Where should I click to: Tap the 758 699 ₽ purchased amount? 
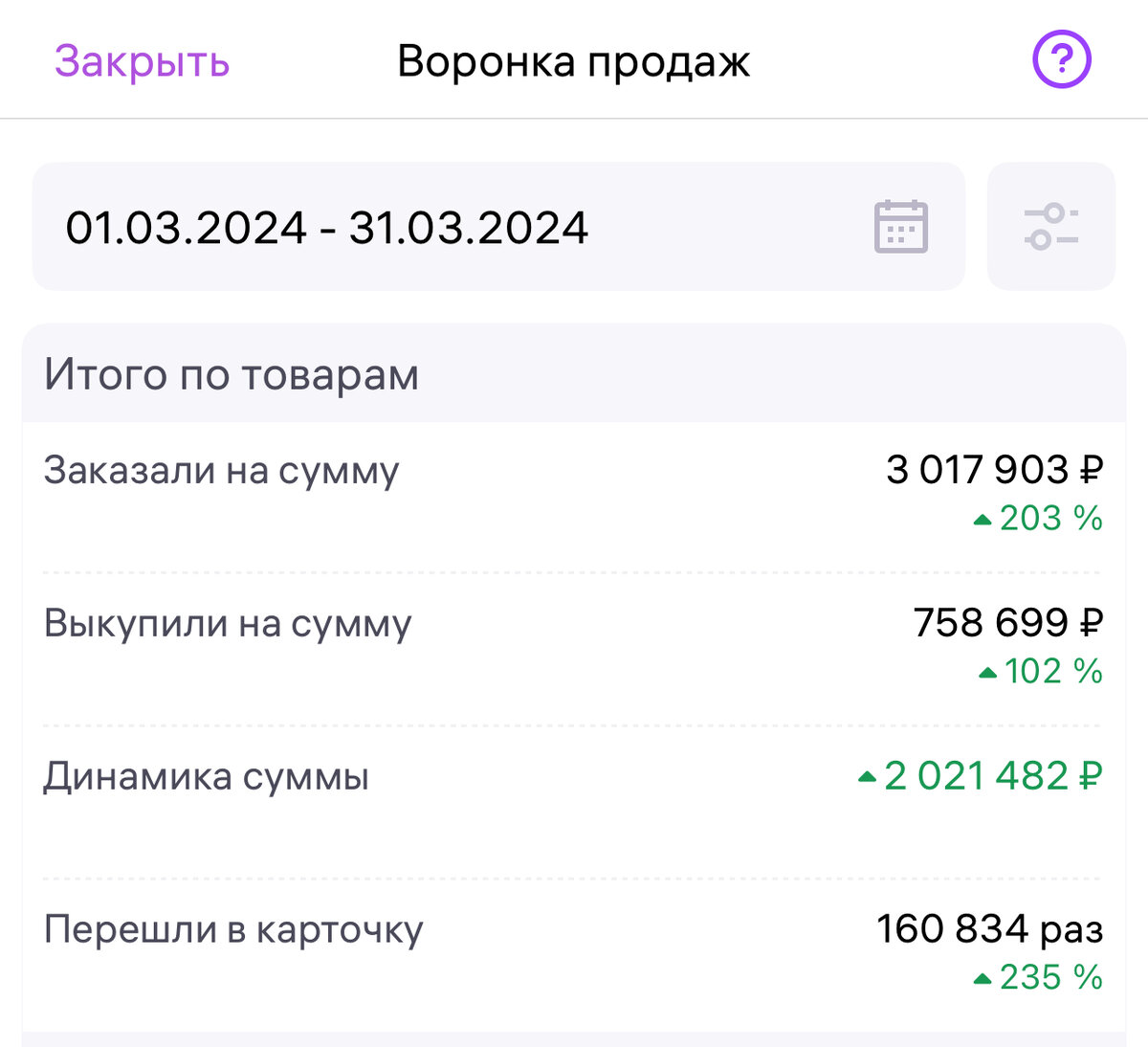click(x=1008, y=623)
